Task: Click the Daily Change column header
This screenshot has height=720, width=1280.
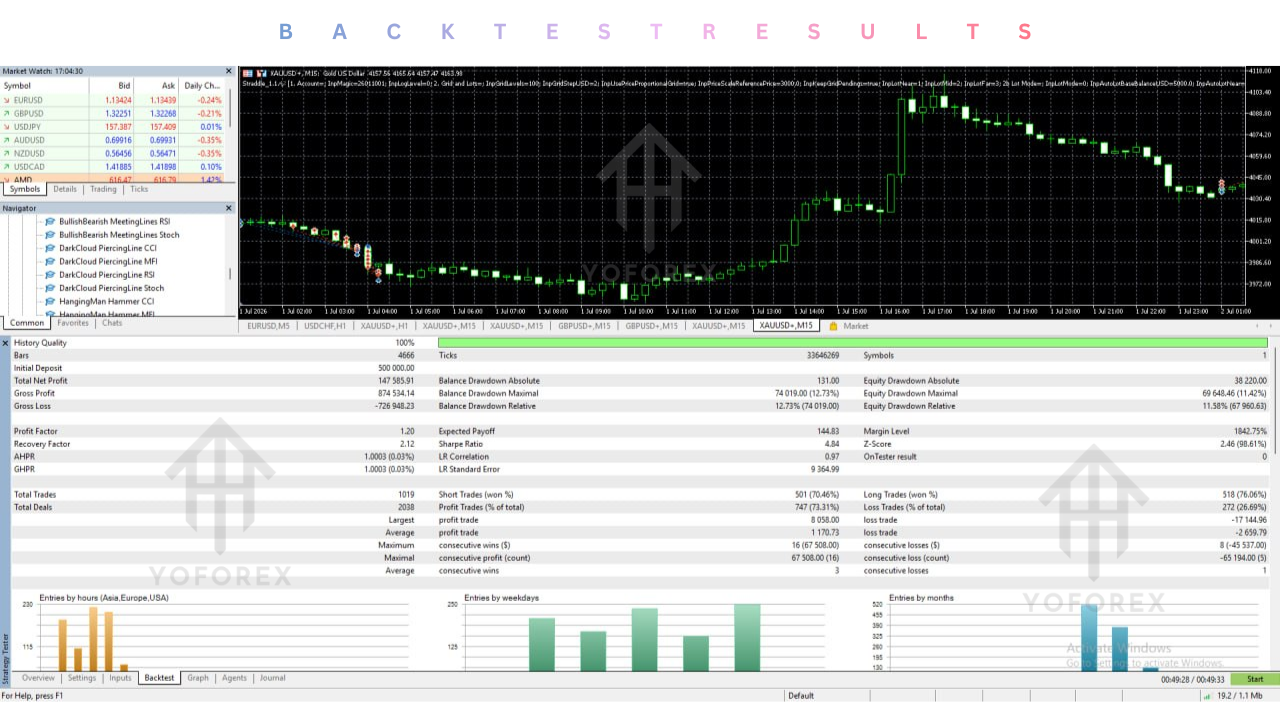Action: pos(203,86)
